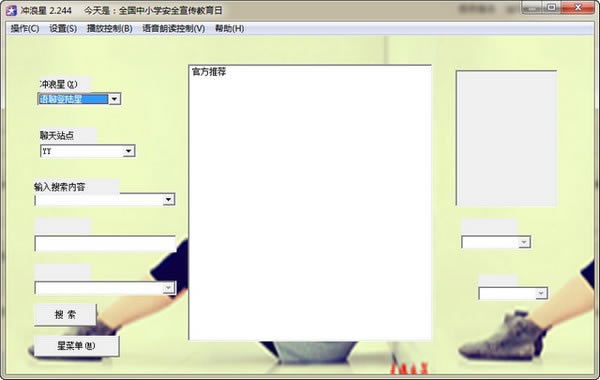600x380 pixels.
Task: Click the 冲浪星 app icon in title bar
Action: coord(11,10)
